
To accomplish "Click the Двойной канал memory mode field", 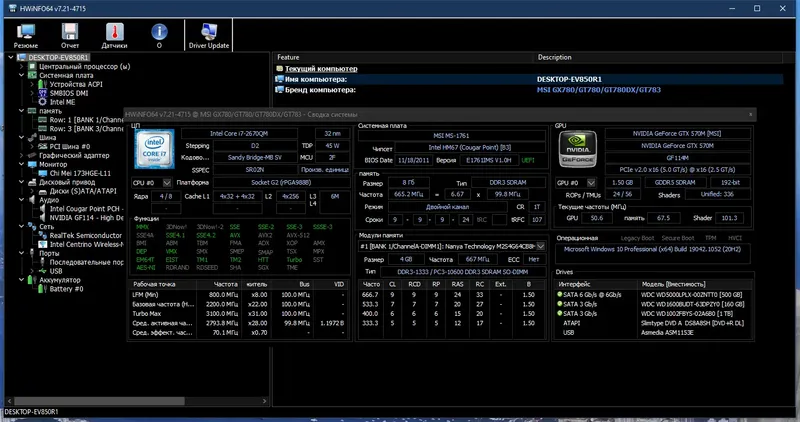I will (447, 207).
